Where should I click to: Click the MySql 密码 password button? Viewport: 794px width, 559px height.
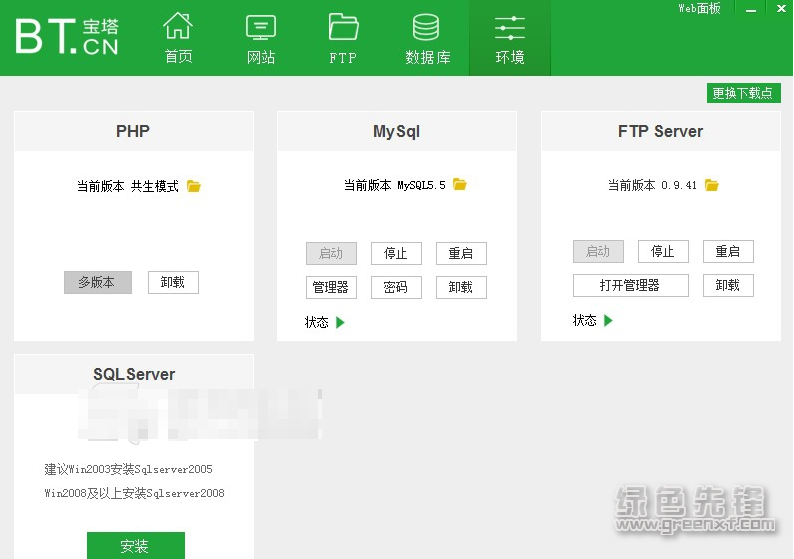click(x=396, y=287)
